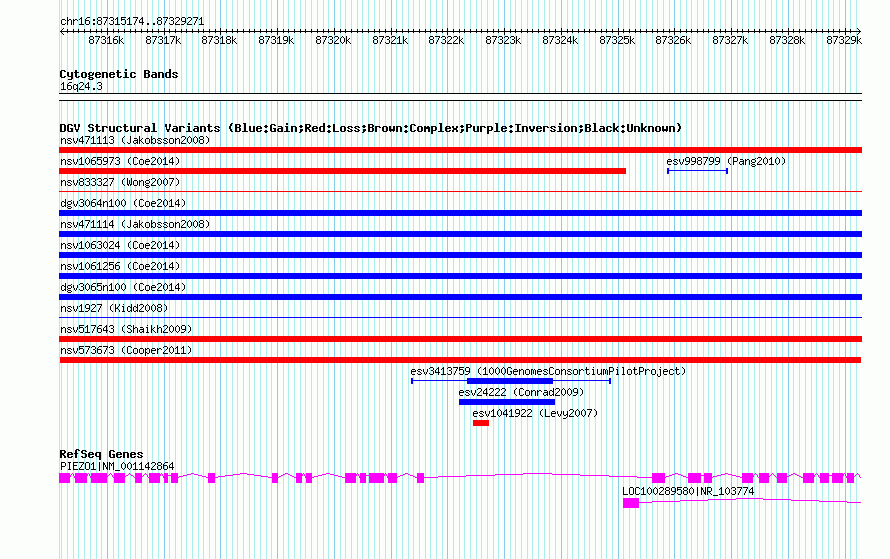The width and height of the screenshot is (890, 559).
Task: Open the dgv3064n100 (Coe2014) label
Action: coord(123,203)
